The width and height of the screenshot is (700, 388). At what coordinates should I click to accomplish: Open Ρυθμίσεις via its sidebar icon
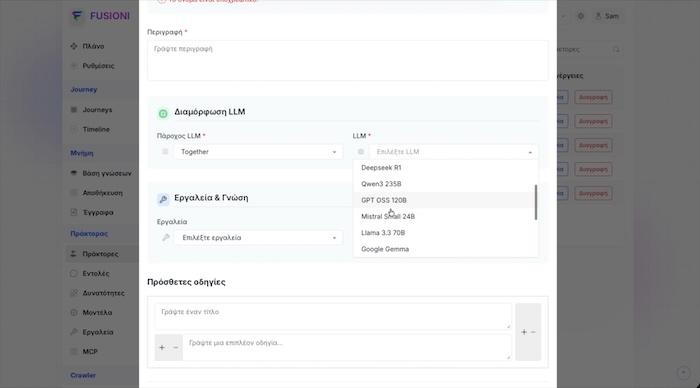(x=74, y=66)
